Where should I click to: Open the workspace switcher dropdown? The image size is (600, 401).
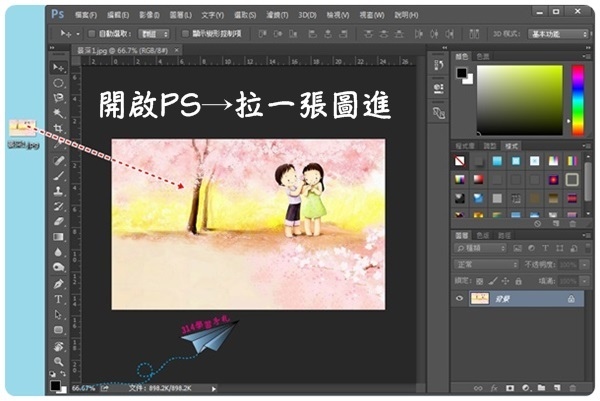coord(558,34)
